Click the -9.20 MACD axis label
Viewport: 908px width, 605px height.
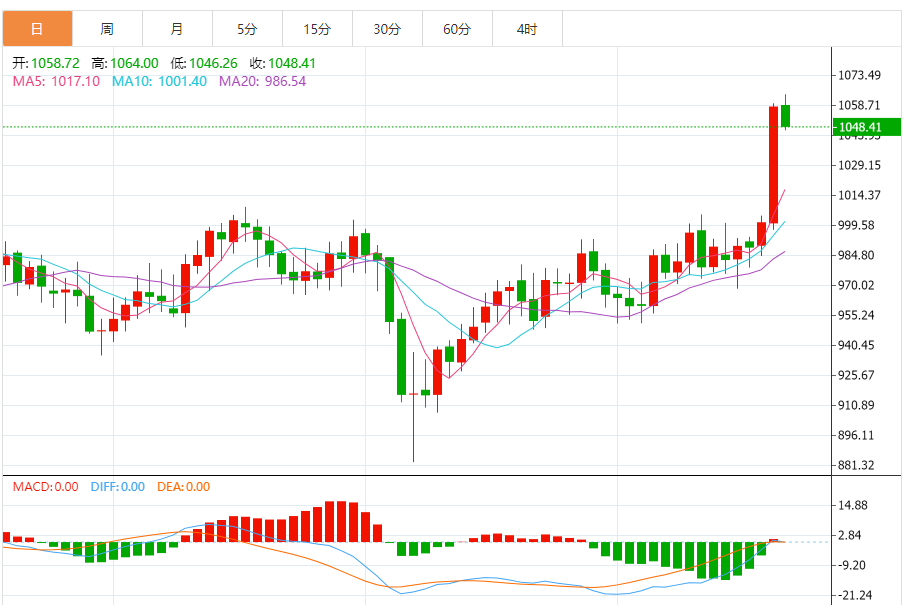pos(851,566)
